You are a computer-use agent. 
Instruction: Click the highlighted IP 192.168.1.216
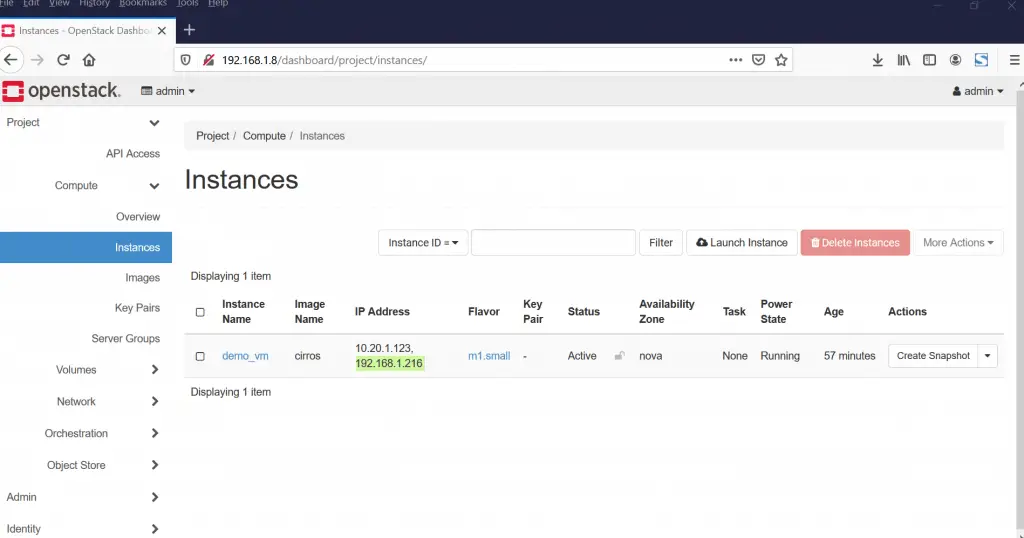(x=389, y=364)
